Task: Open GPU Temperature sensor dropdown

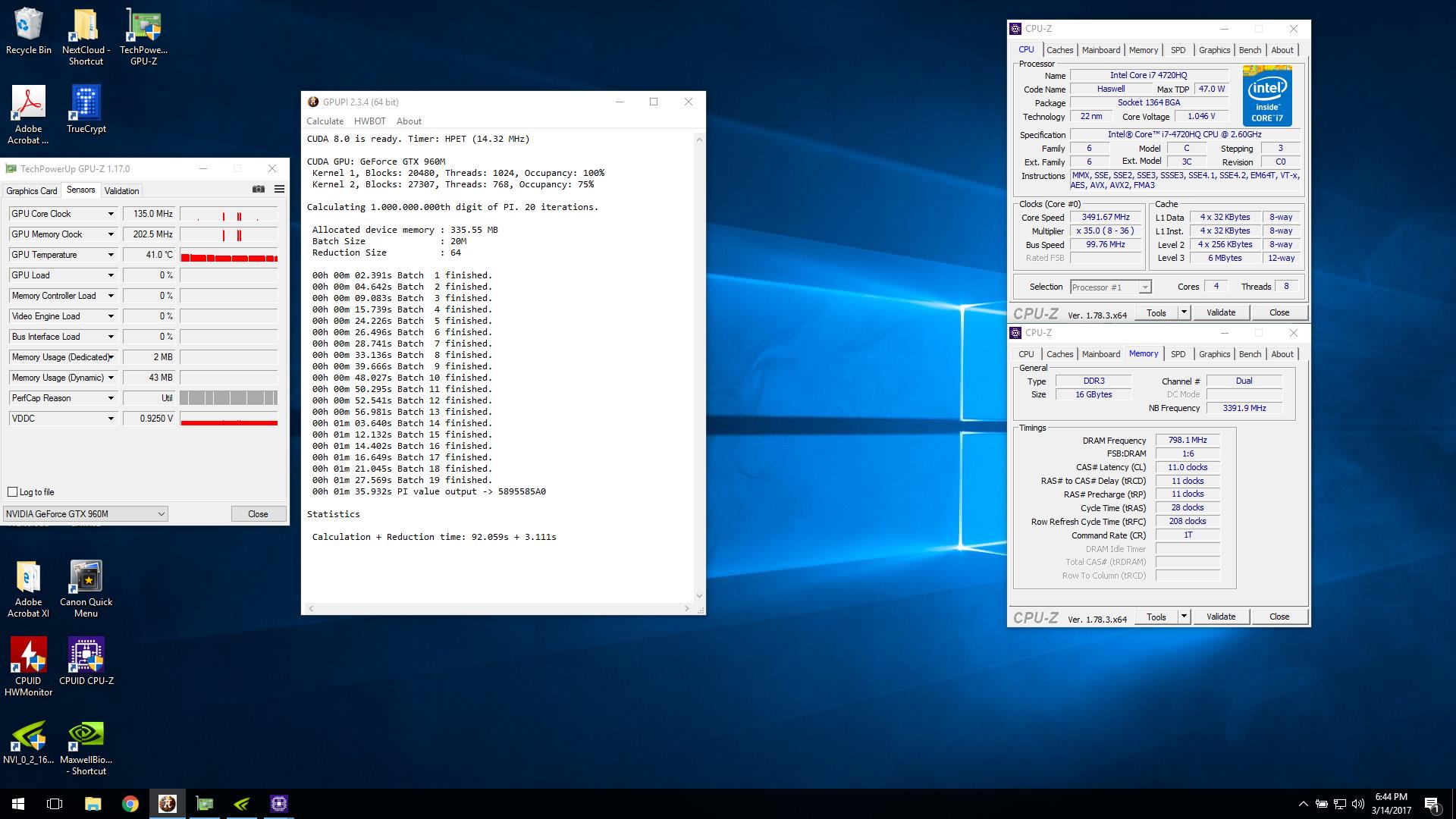Action: pos(111,255)
